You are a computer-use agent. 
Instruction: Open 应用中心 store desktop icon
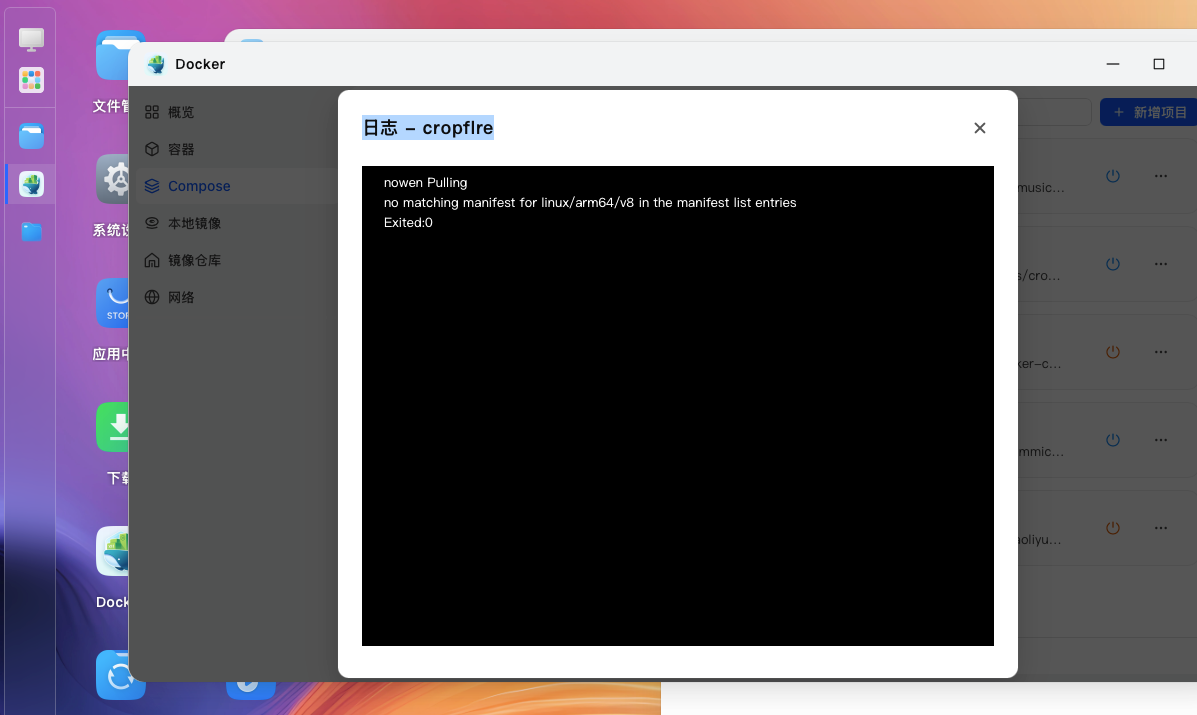click(113, 303)
